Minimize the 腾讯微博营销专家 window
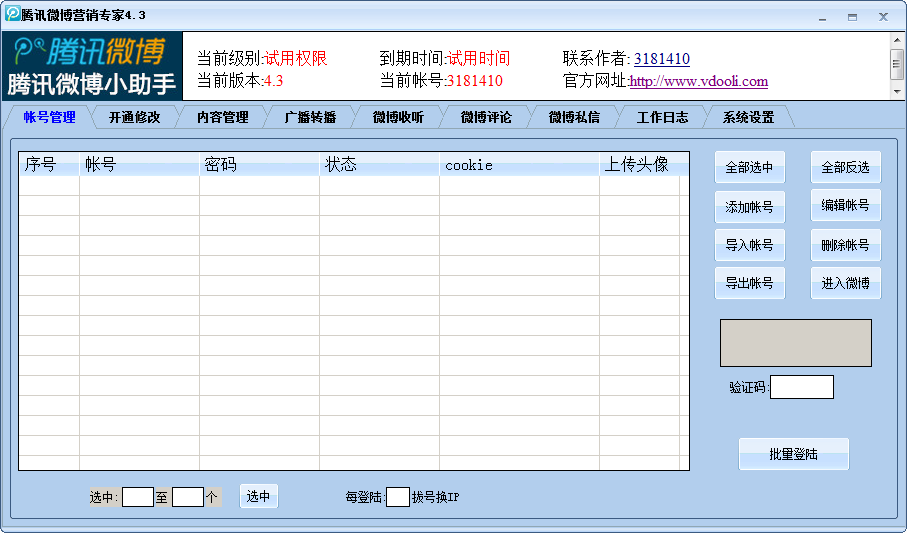907x533 pixels. pyautogui.click(x=822, y=17)
